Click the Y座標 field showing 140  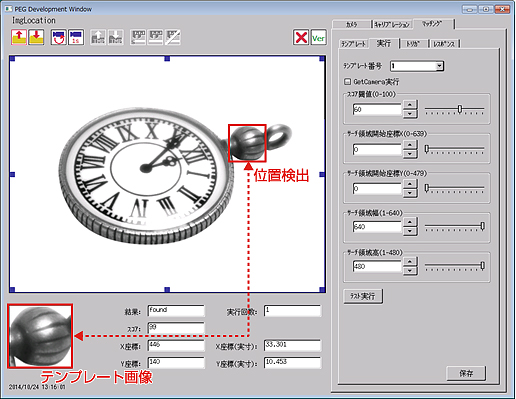(176, 363)
